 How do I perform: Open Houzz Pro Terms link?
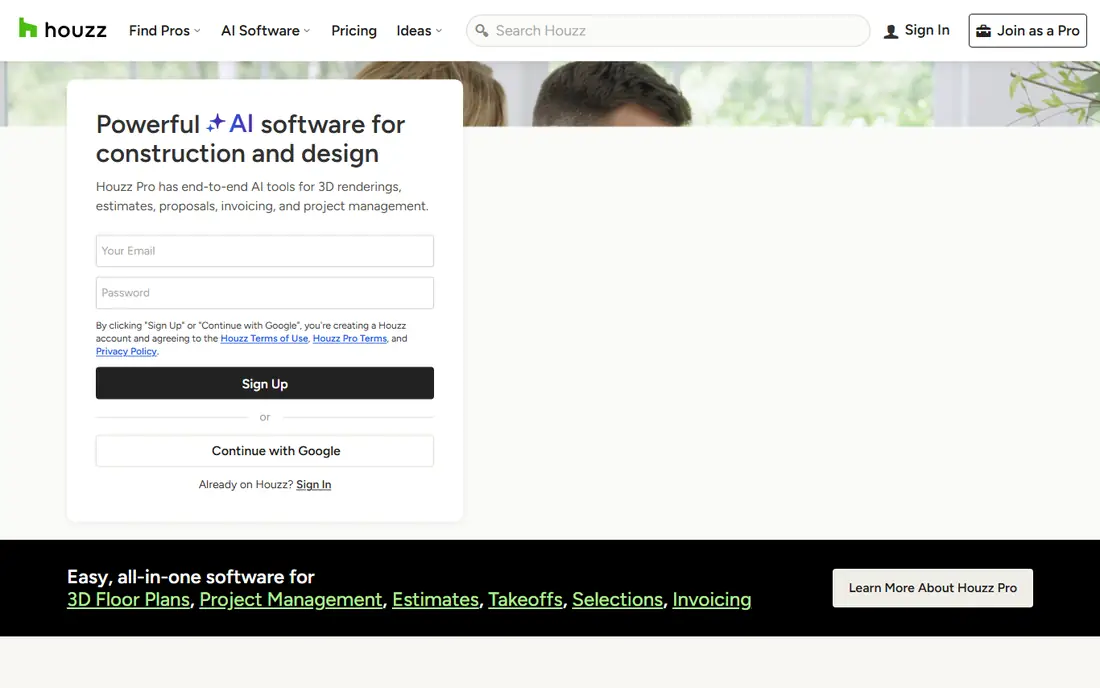pyautogui.click(x=350, y=338)
